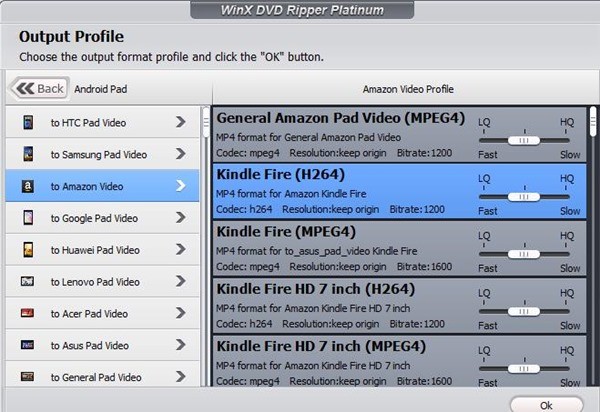Image resolution: width=600 pixels, height=412 pixels.
Task: Adjust Kindle Fire HD 7 inch (MPEG4) slider
Action: click(x=523, y=369)
